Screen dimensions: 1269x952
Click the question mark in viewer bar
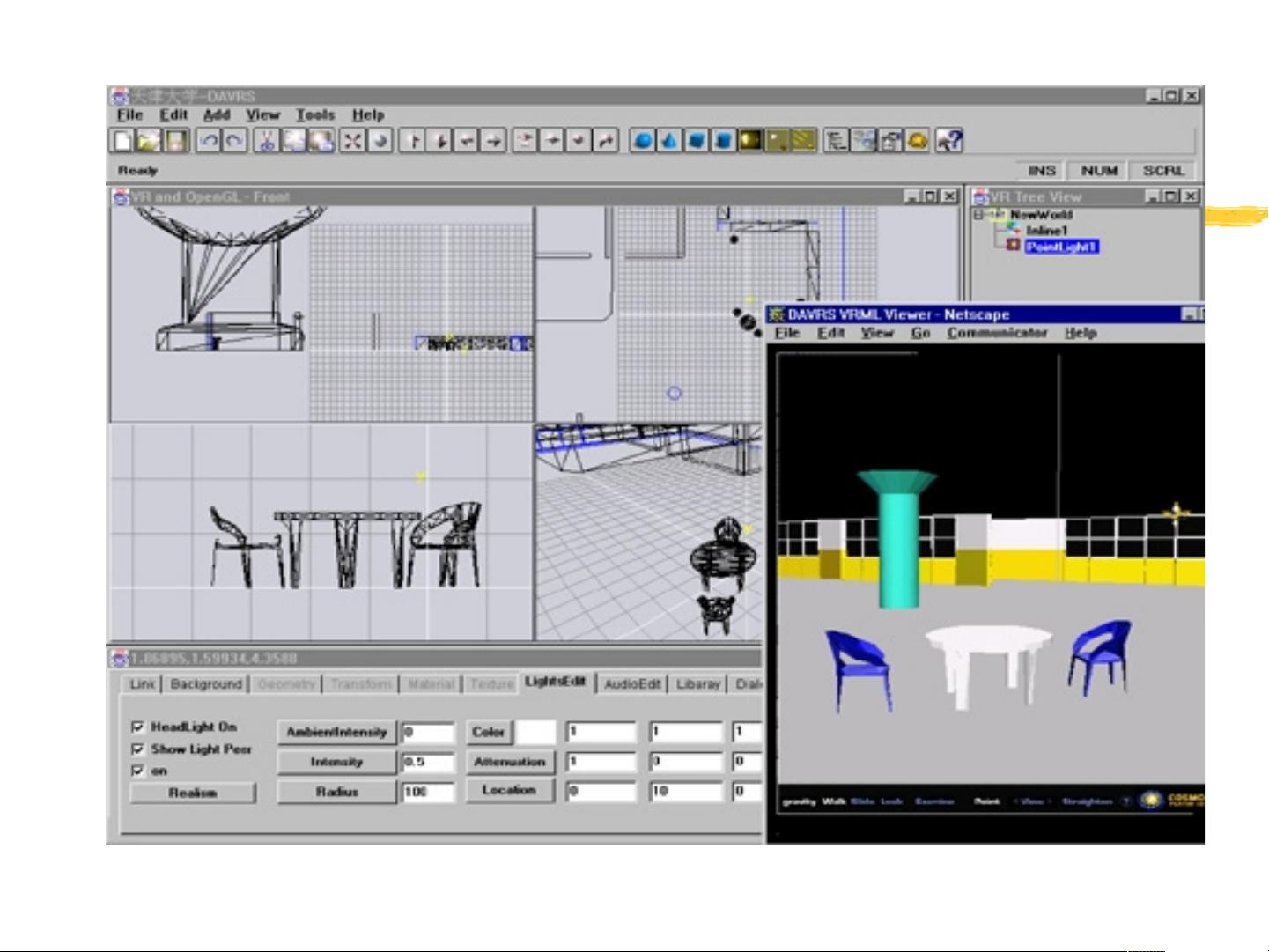tap(1125, 801)
